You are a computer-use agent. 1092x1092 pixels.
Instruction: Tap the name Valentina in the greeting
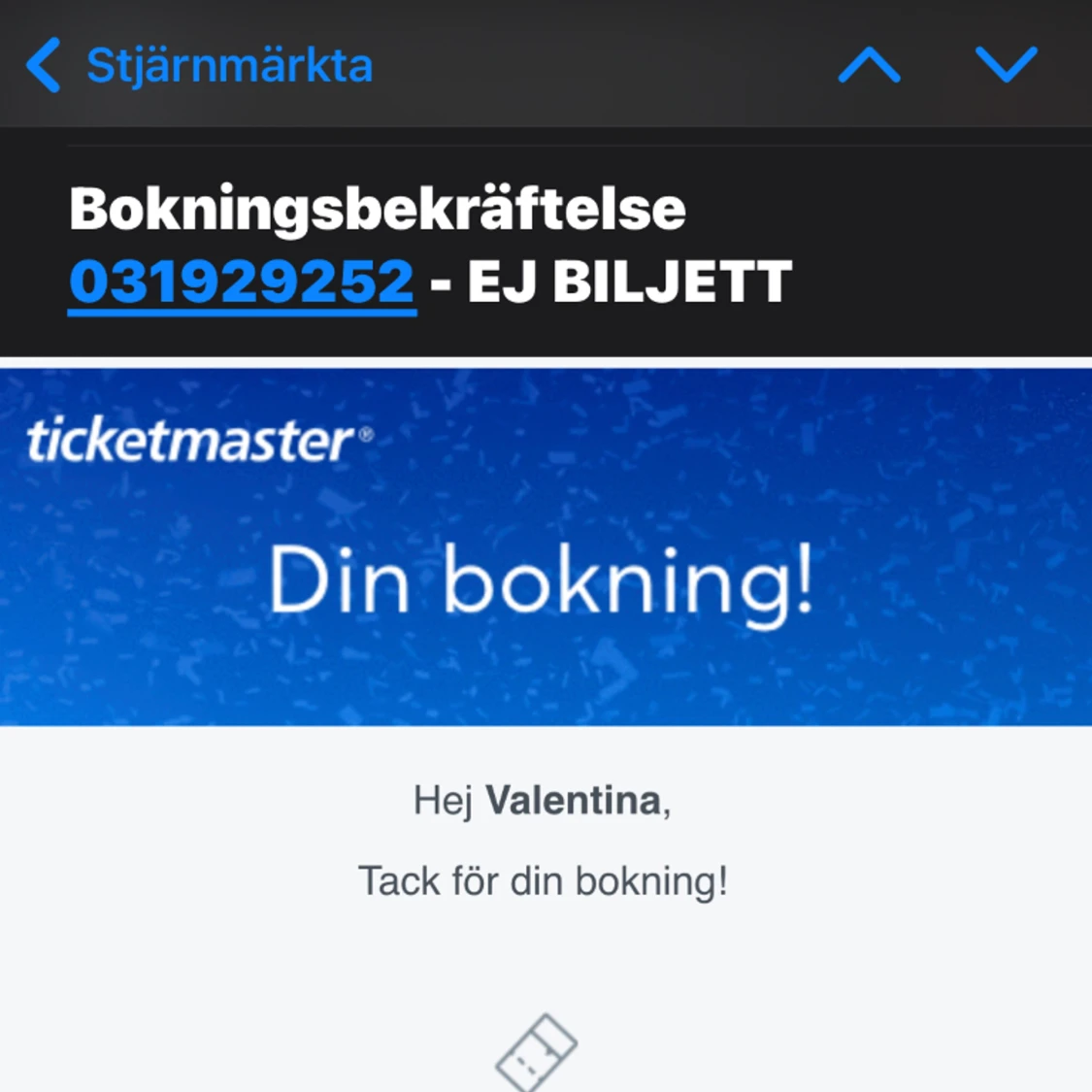[x=577, y=800]
